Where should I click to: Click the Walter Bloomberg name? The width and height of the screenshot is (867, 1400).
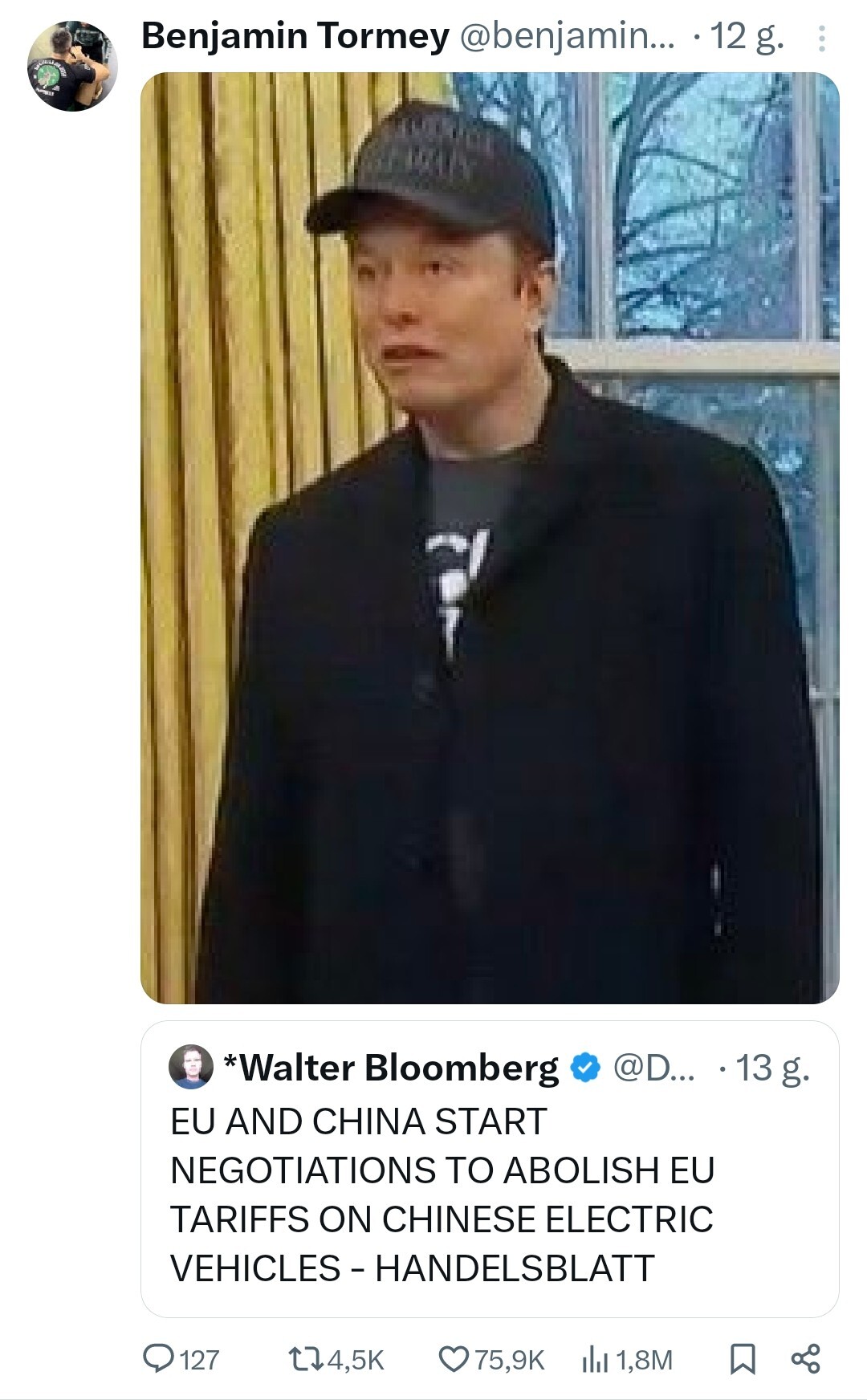[398, 1068]
